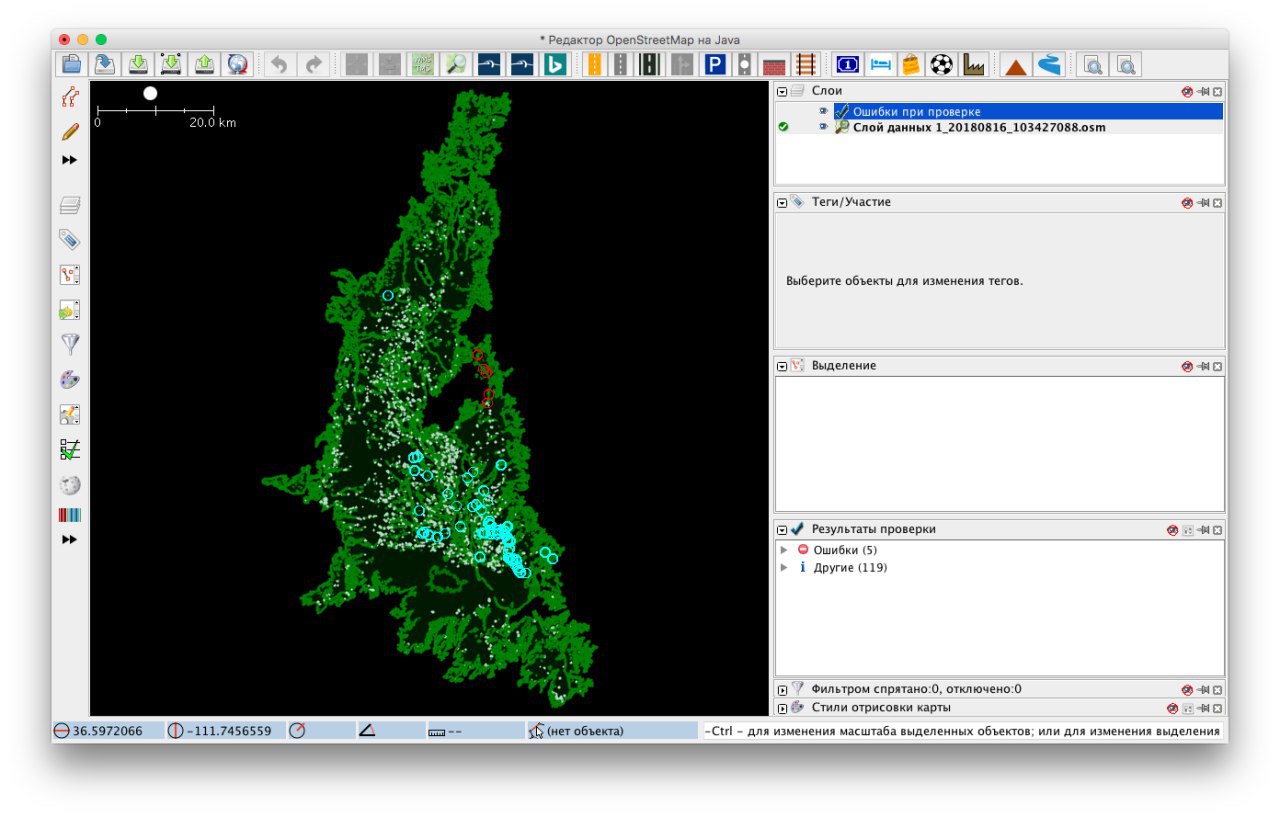Click the latitude field 36.5972066

(108, 731)
